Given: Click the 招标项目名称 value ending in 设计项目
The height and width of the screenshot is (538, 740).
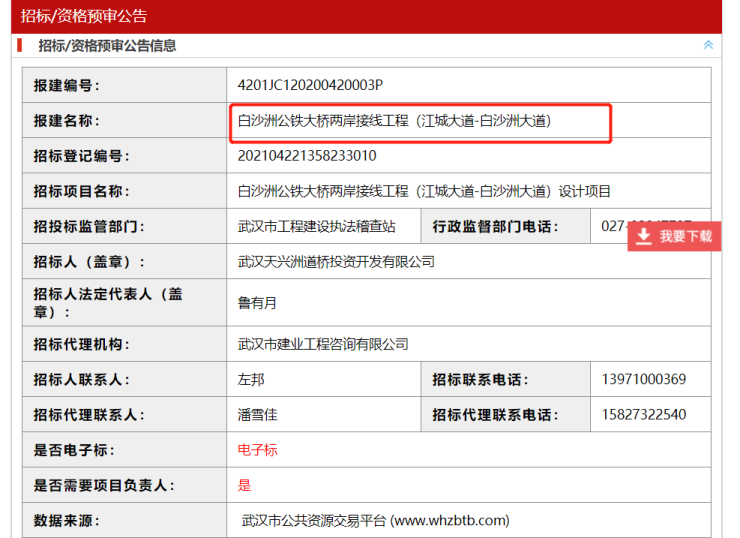Looking at the screenshot, I should point(423,191).
